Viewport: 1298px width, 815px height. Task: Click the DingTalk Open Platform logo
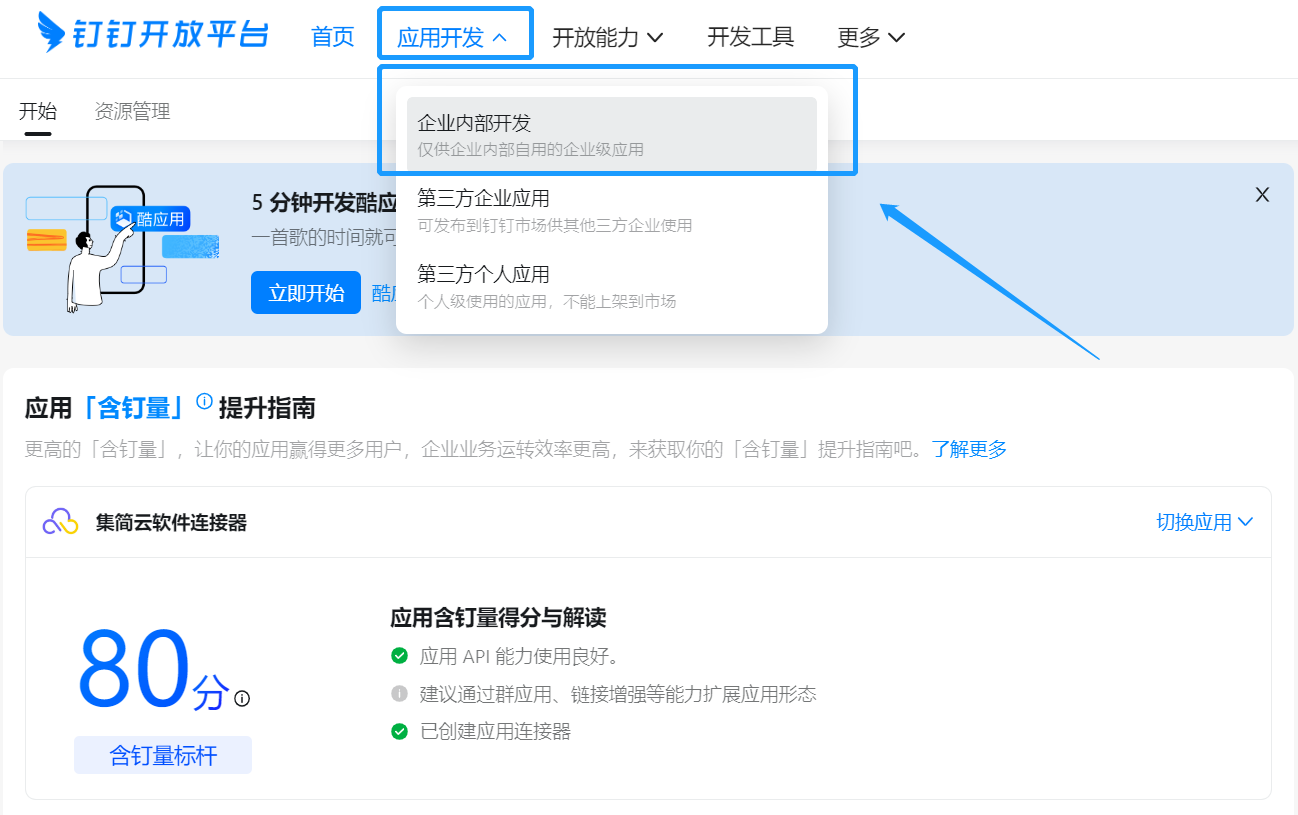point(153,33)
